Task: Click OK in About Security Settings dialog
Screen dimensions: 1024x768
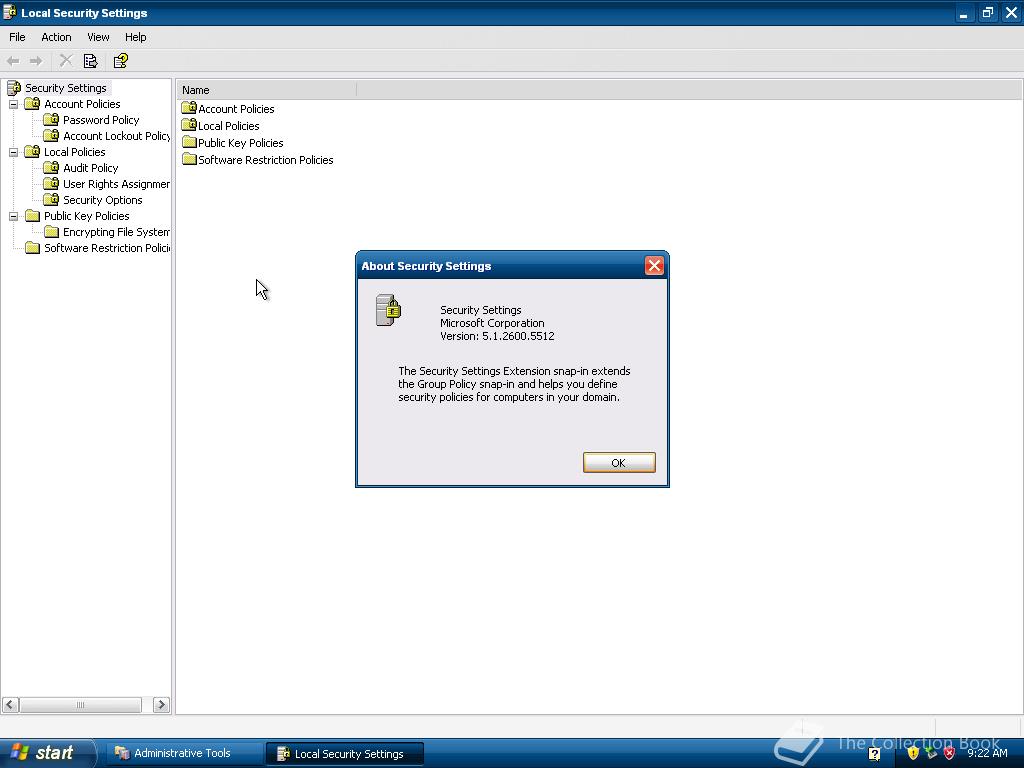Action: click(618, 462)
